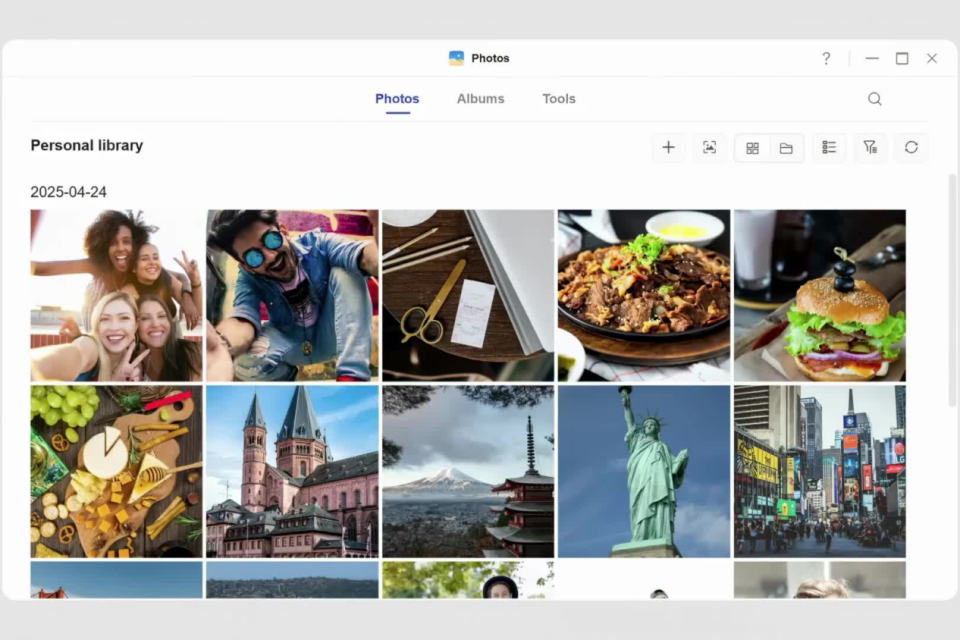This screenshot has width=960, height=640.
Task: Switch to grid timeline view icon
Action: pyautogui.click(x=752, y=148)
